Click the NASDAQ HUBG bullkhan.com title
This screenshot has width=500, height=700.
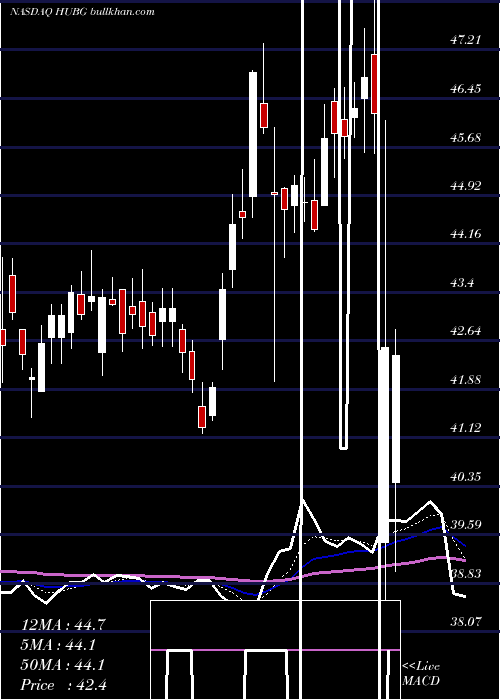(x=82, y=12)
